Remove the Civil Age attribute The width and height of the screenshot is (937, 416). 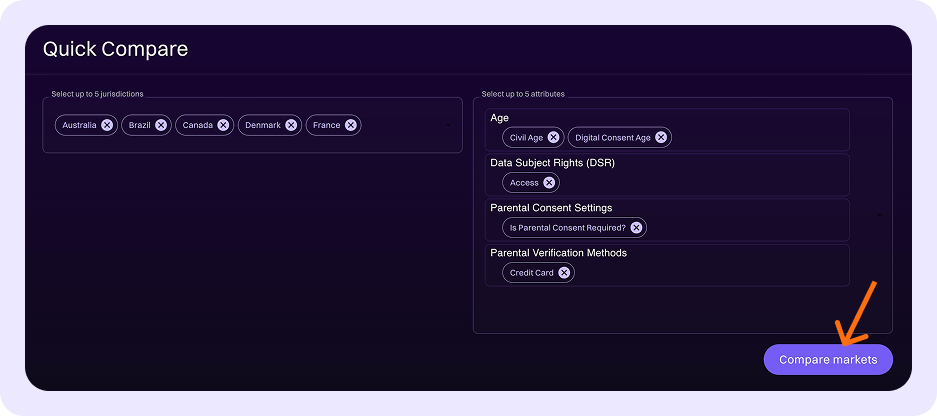[553, 137]
